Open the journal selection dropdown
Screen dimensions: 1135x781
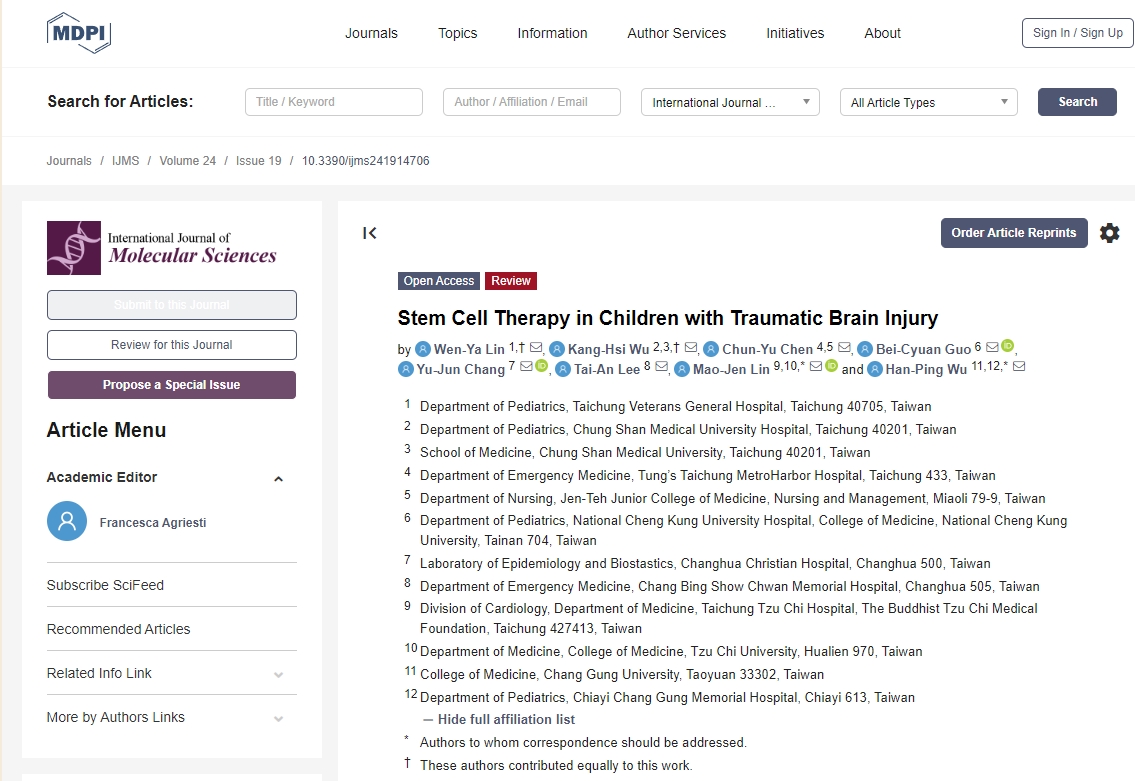coord(729,102)
